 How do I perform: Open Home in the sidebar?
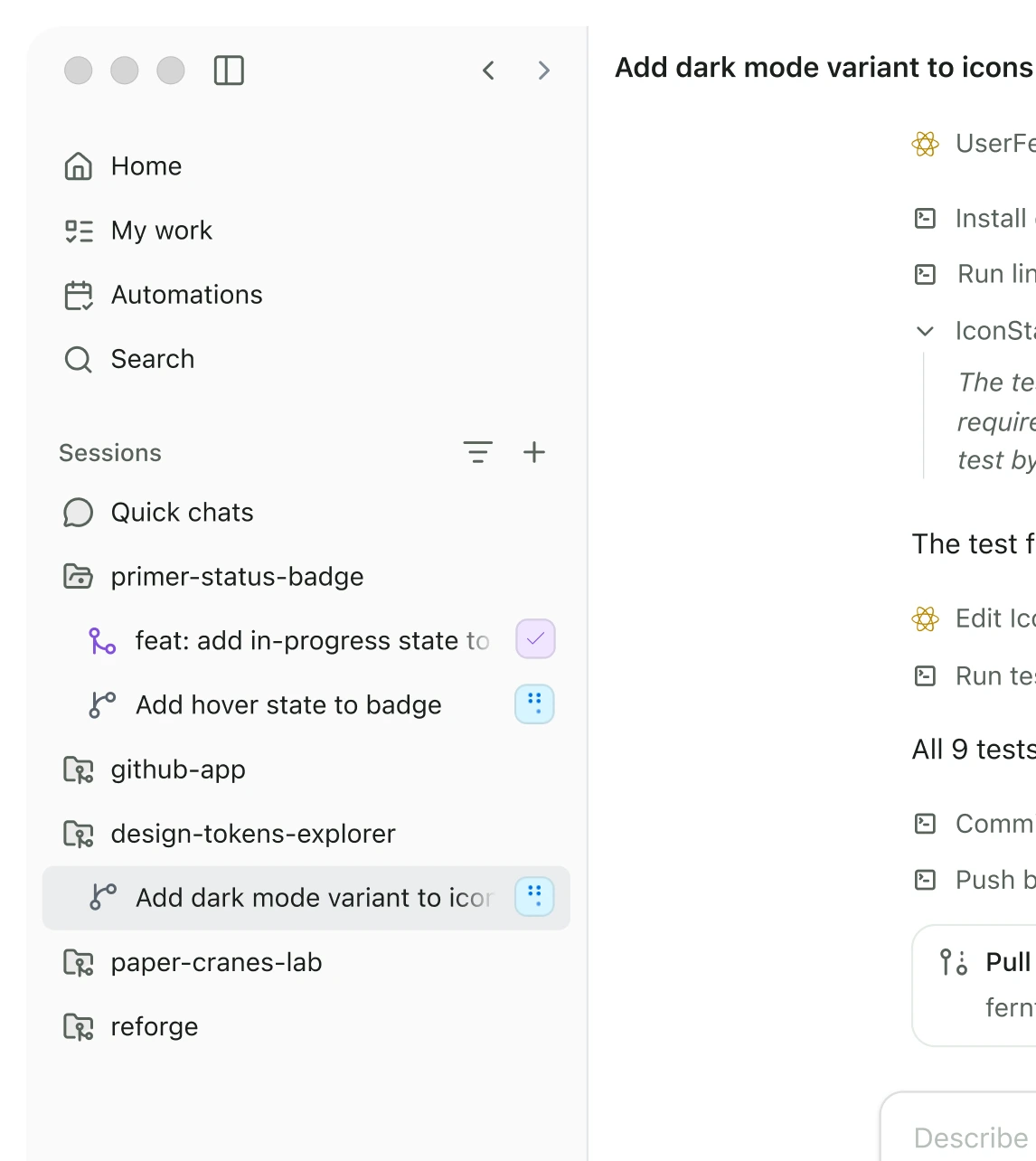306,166
